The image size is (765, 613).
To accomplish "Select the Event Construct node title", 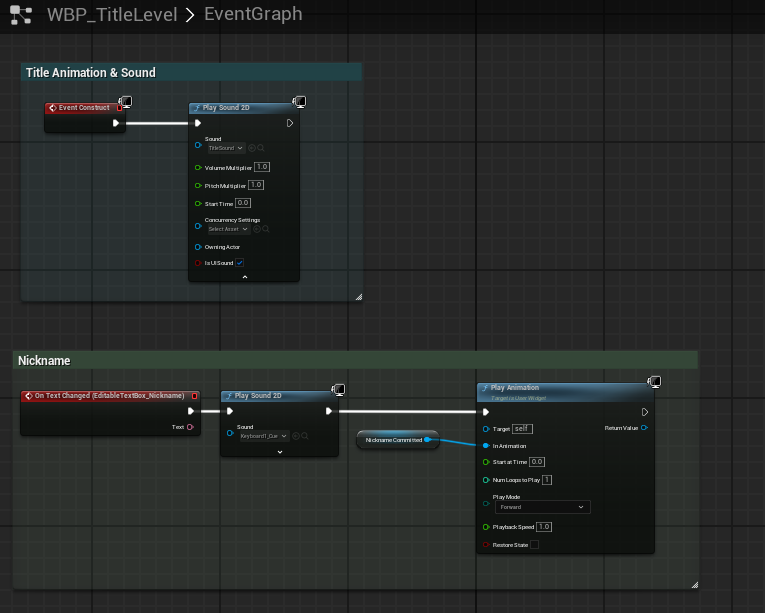I will pos(84,107).
